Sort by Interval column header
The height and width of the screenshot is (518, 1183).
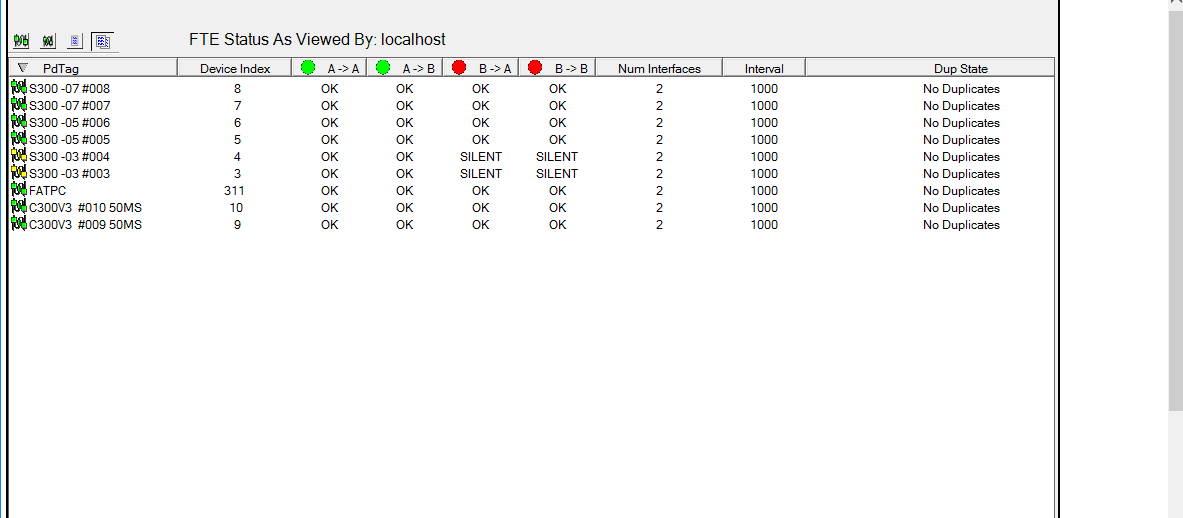pos(764,68)
